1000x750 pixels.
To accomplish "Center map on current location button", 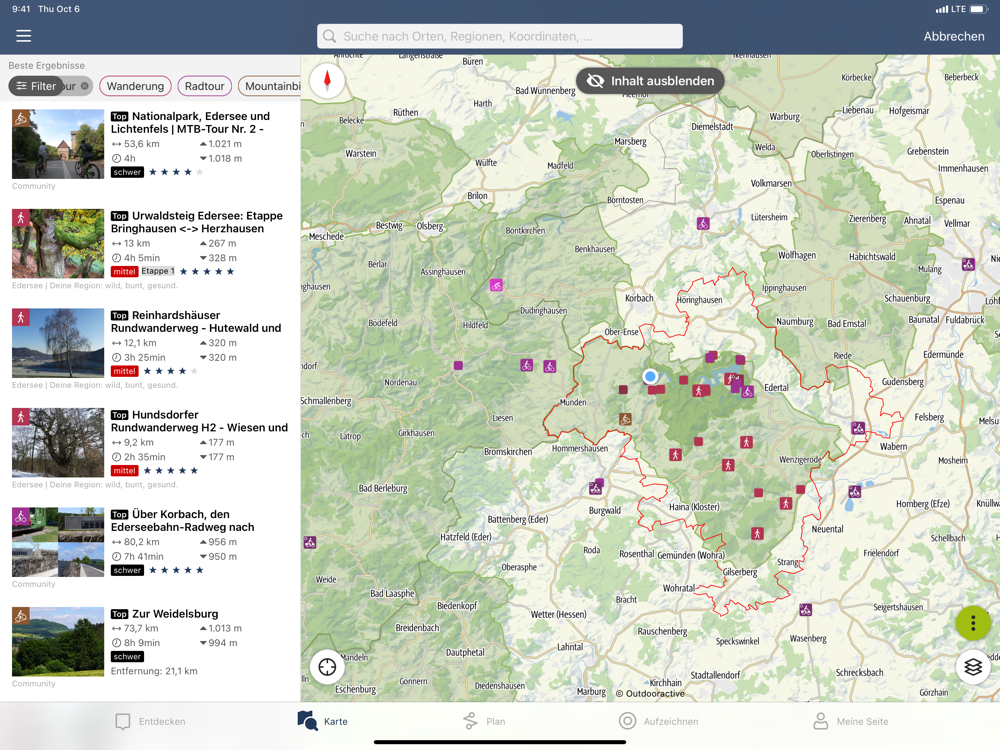I will tap(327, 667).
